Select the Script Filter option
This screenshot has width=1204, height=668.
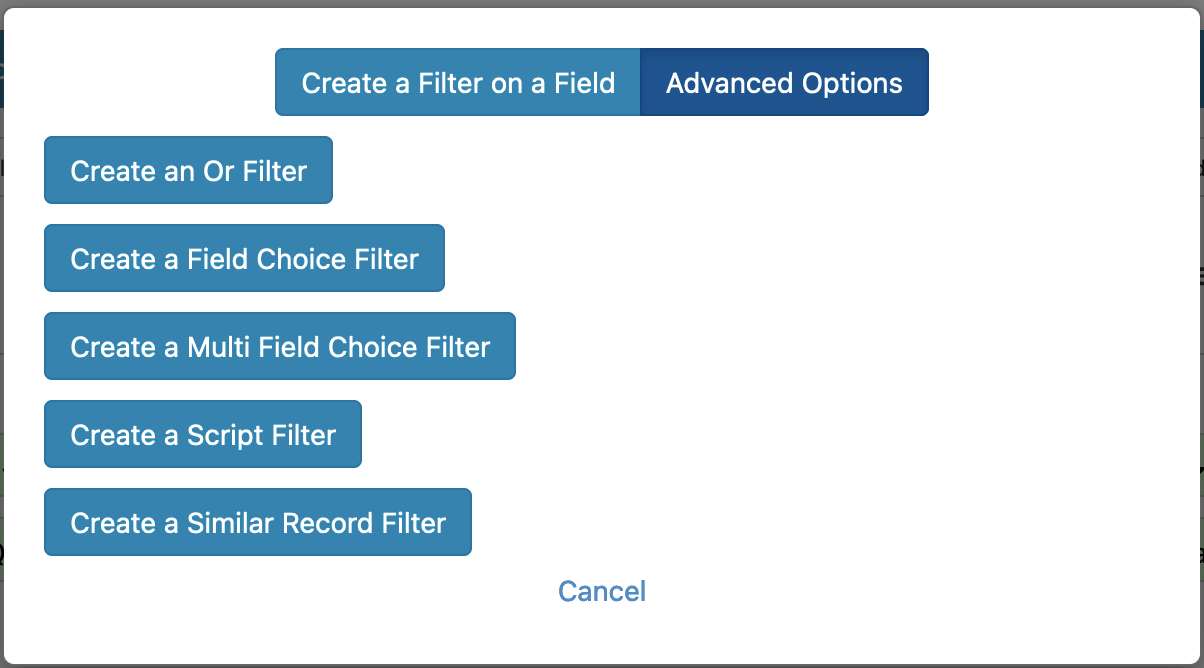pos(202,434)
